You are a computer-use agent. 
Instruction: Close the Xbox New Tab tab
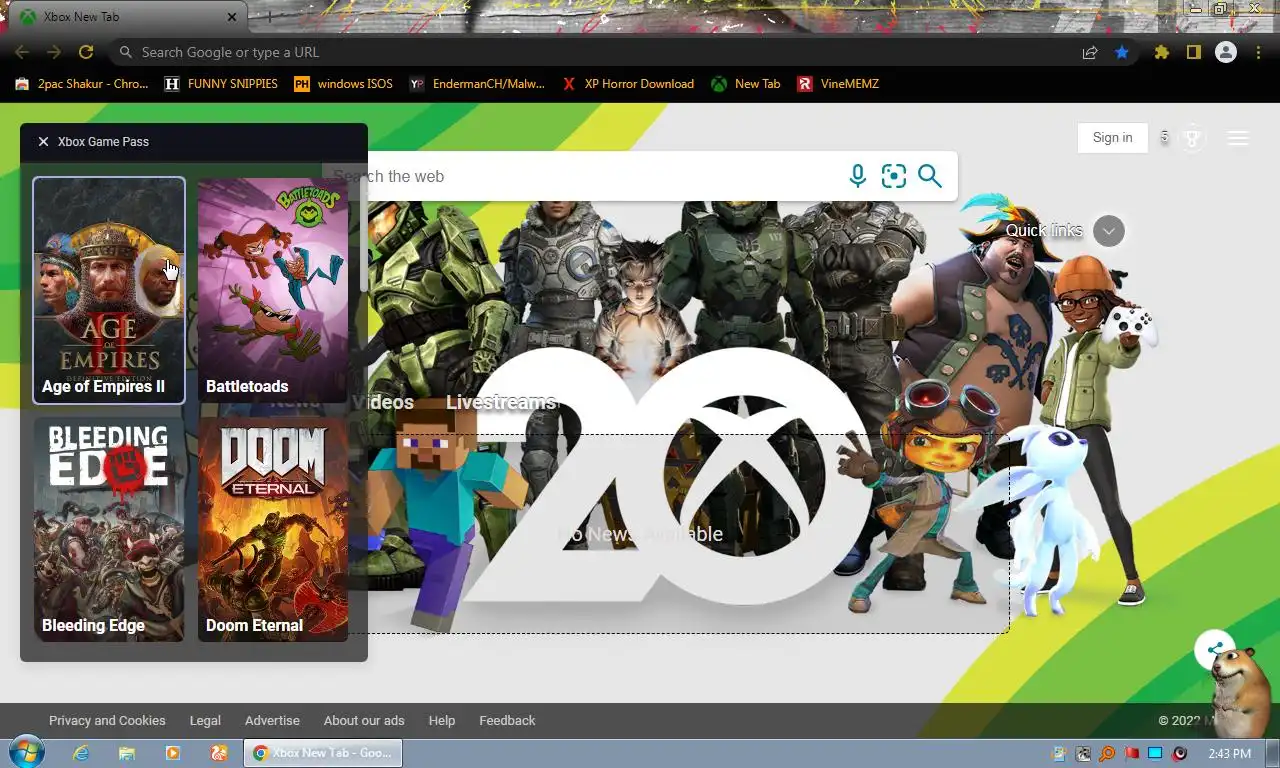click(x=232, y=17)
